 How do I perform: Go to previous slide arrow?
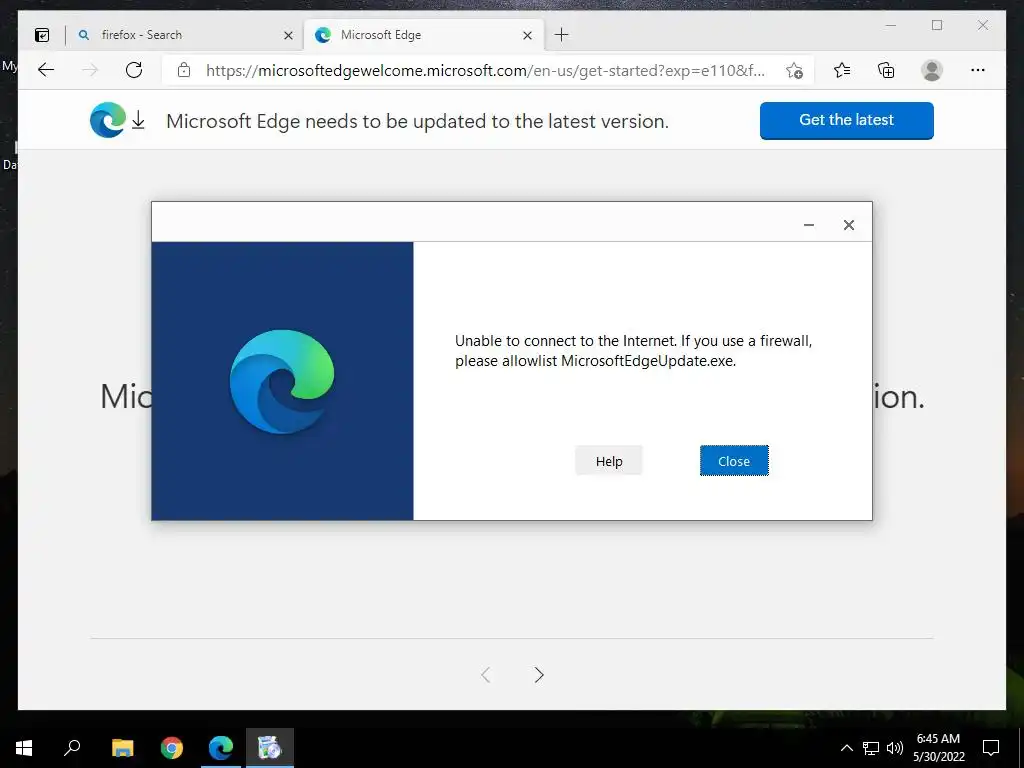pyautogui.click(x=485, y=675)
